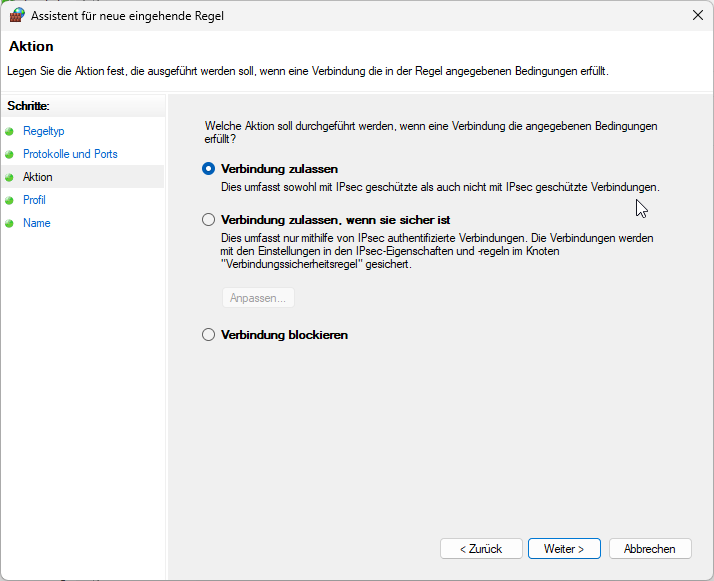This screenshot has width=714, height=581.
Task: Go to the Regeltyp step
Action: [43, 131]
